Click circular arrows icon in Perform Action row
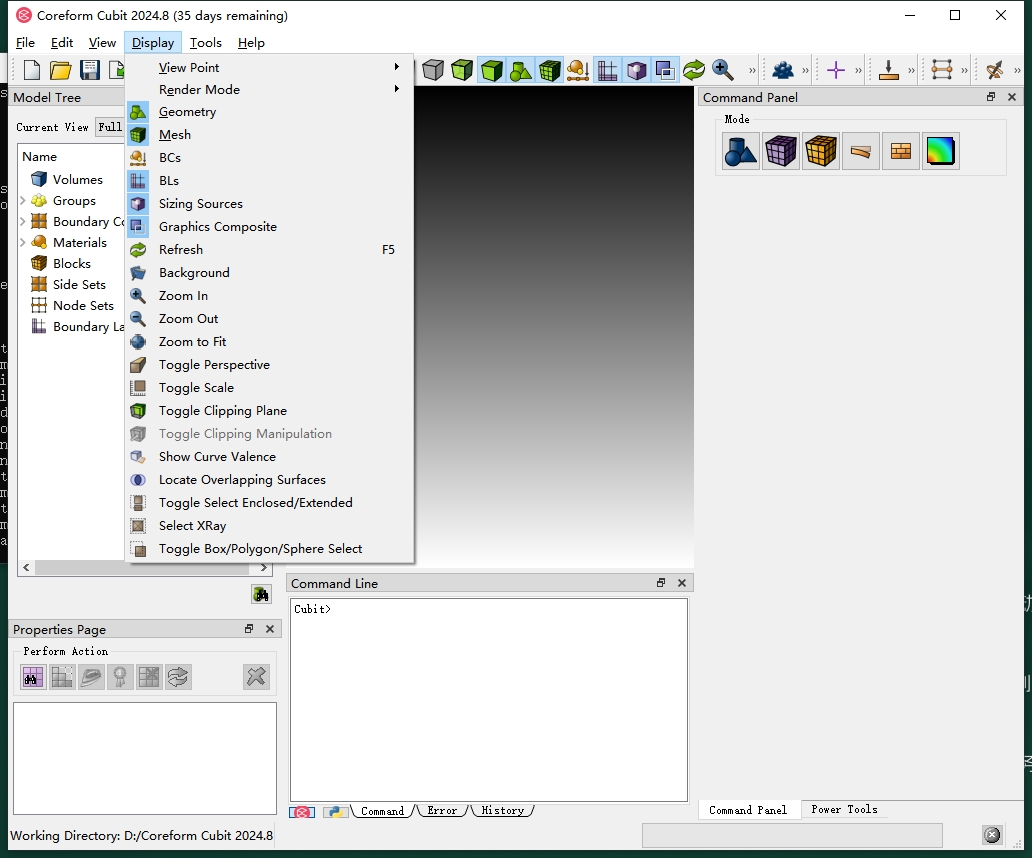Viewport: 1032px width, 858px height. click(x=178, y=676)
